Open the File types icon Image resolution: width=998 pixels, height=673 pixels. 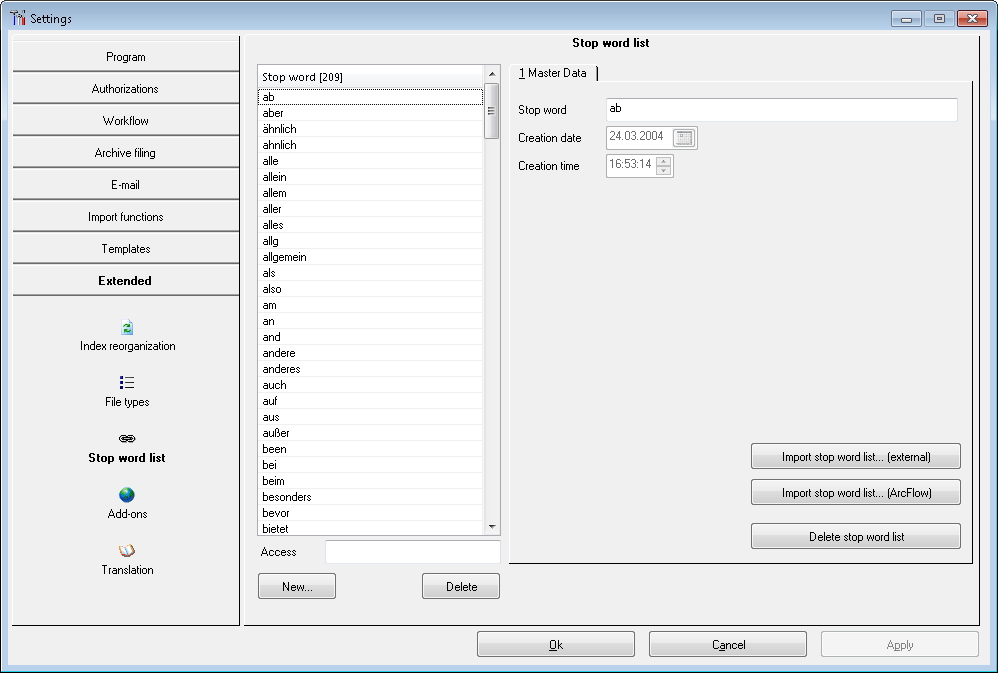[127, 383]
